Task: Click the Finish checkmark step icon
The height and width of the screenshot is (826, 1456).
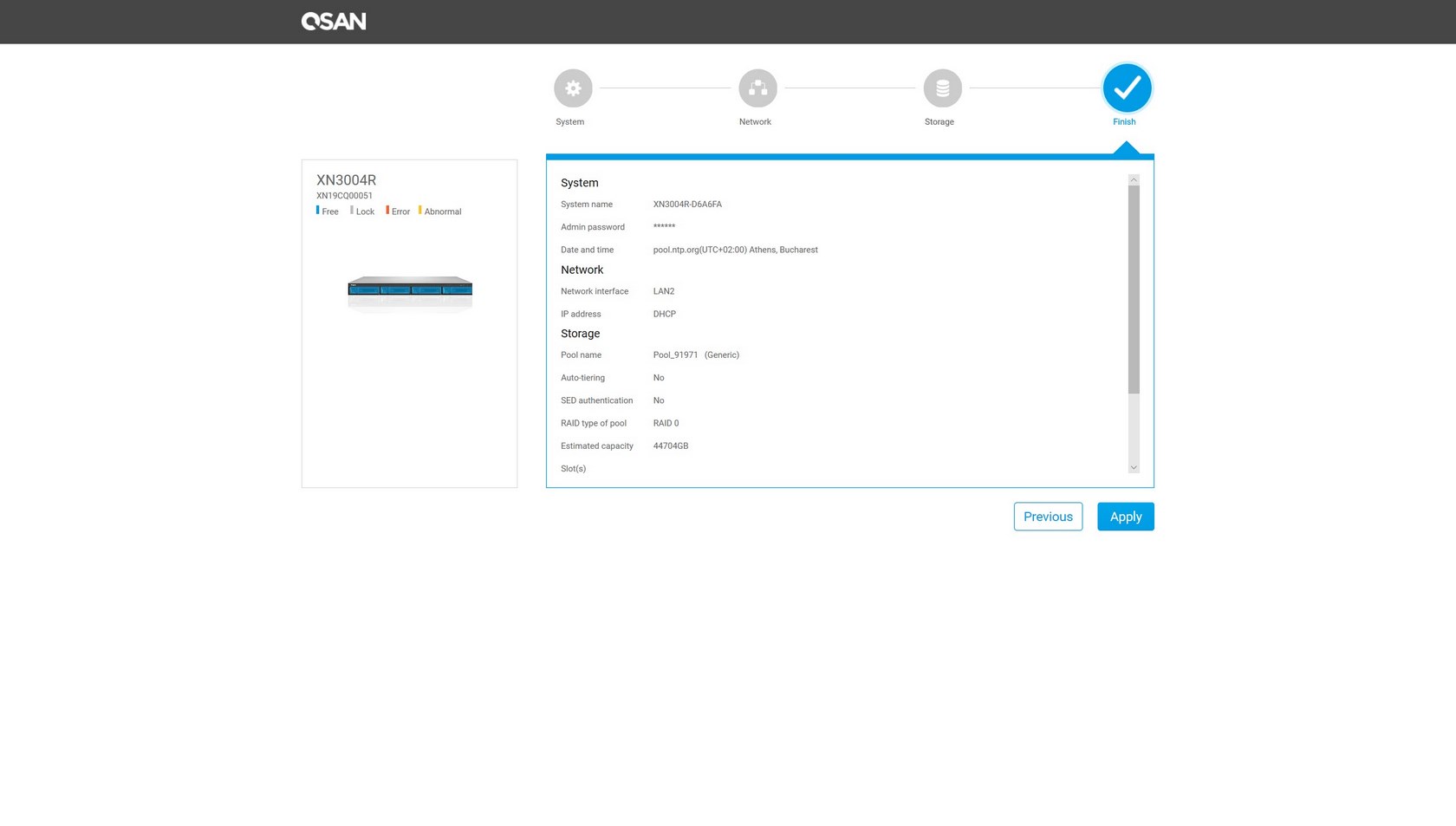Action: 1127,88
